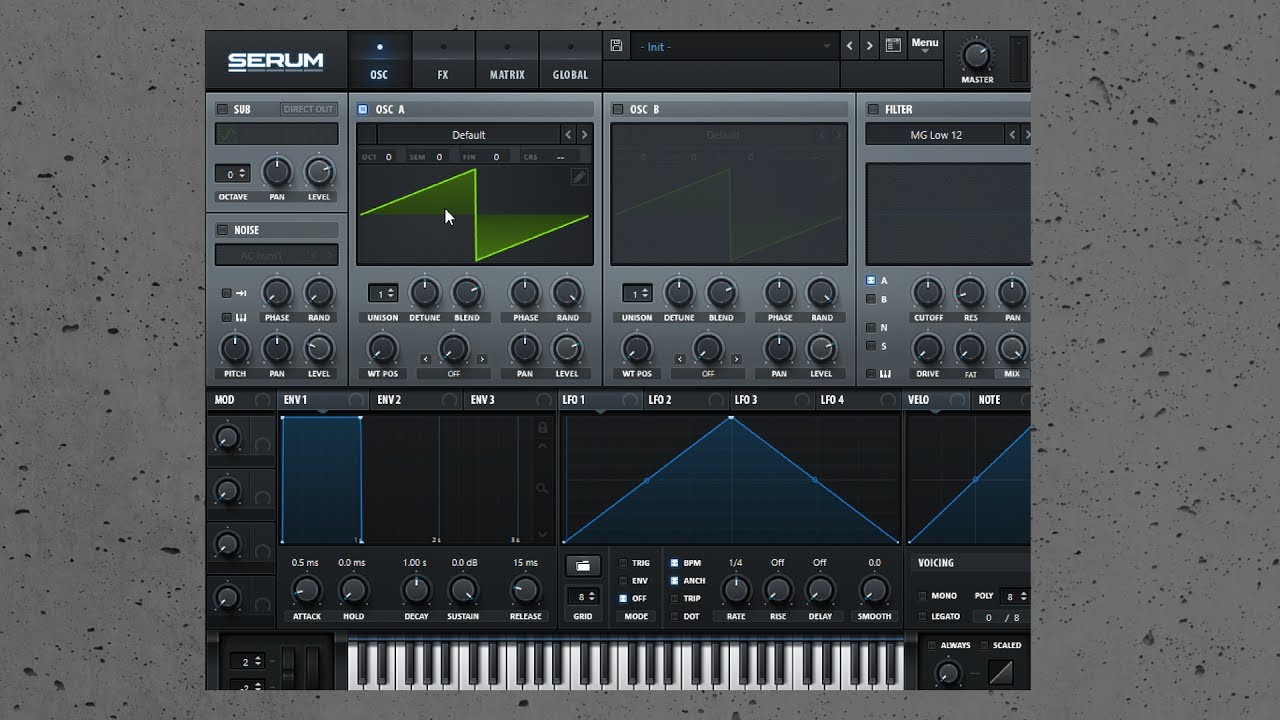Toggle LFO ANCH option

[x=674, y=581]
